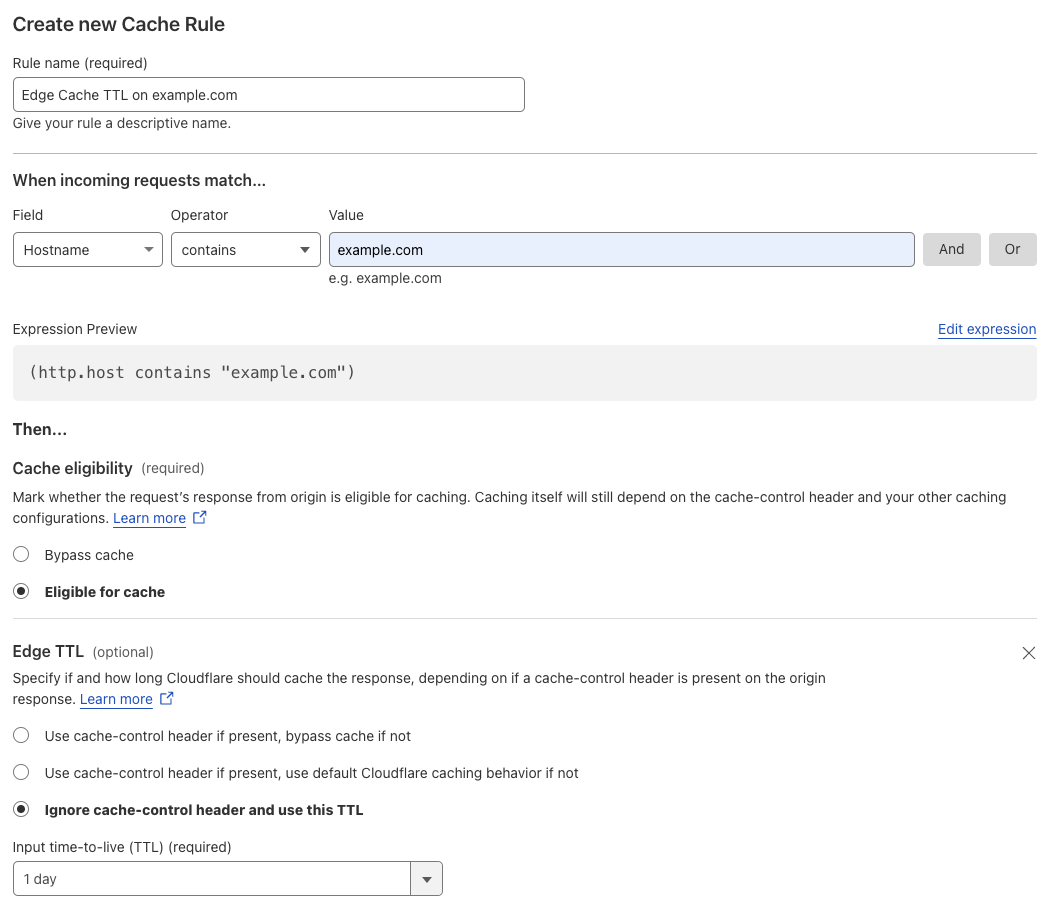Open the contains operator dropdown
The height and width of the screenshot is (906, 1058).
point(245,249)
